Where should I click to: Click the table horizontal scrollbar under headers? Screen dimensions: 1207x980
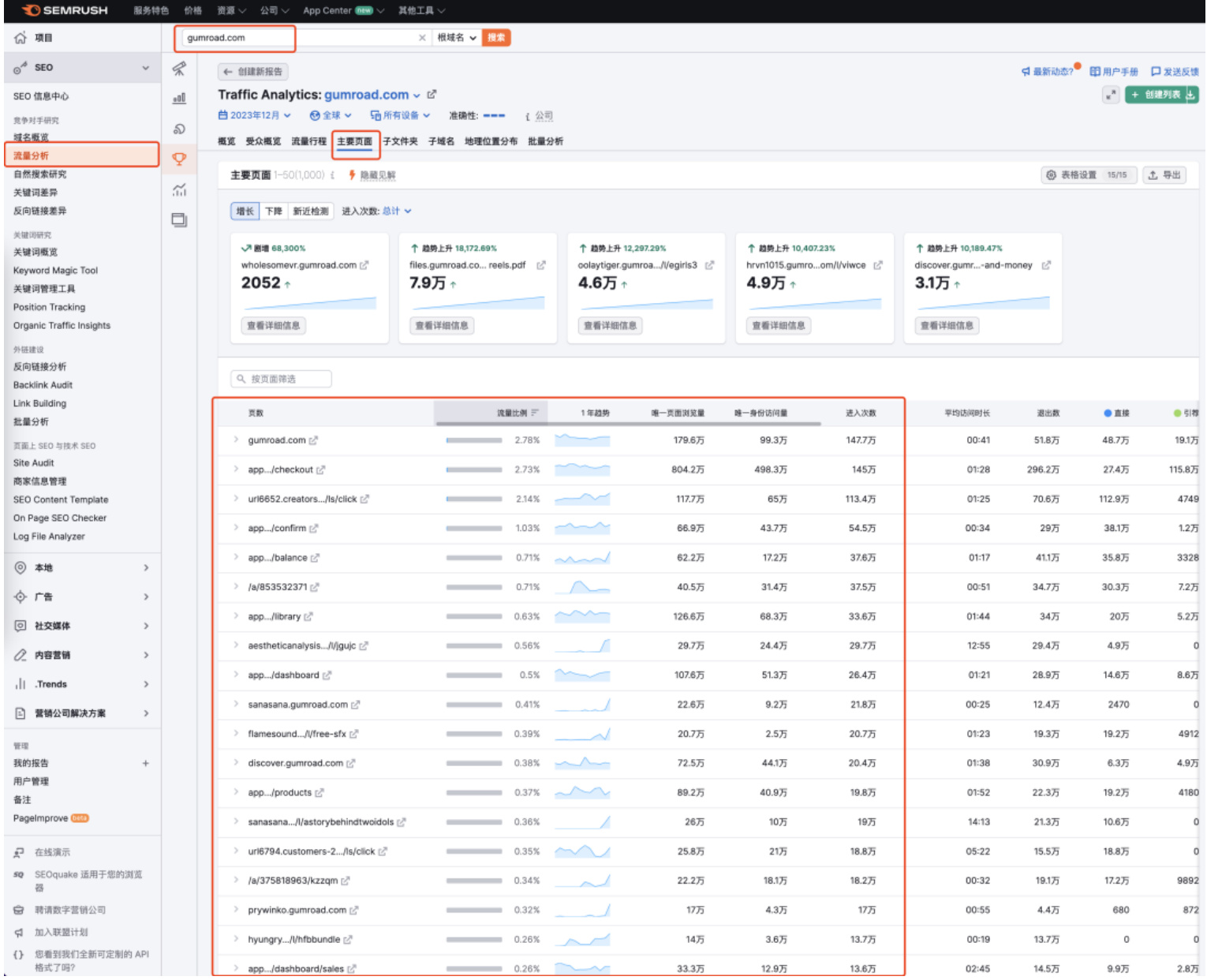[x=628, y=424]
